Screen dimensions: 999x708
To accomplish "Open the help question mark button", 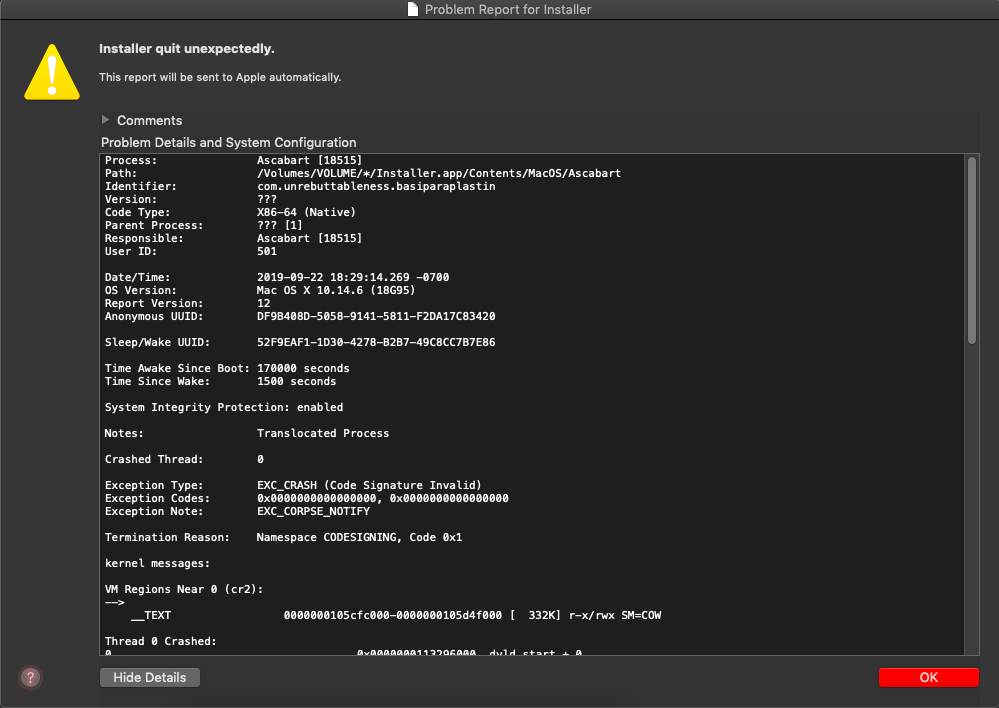I will click(29, 677).
